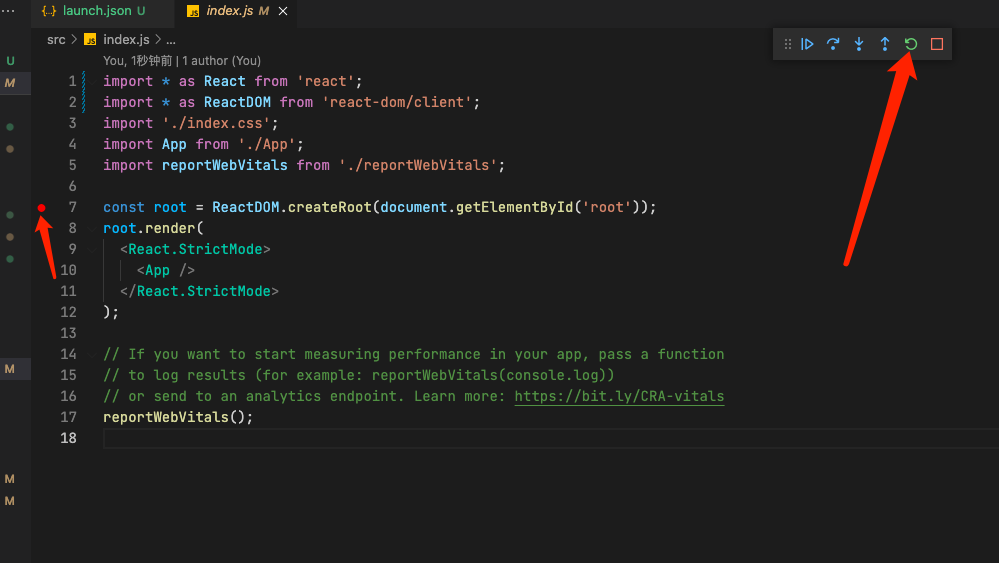Click the Step Out debug icon

[885, 44]
